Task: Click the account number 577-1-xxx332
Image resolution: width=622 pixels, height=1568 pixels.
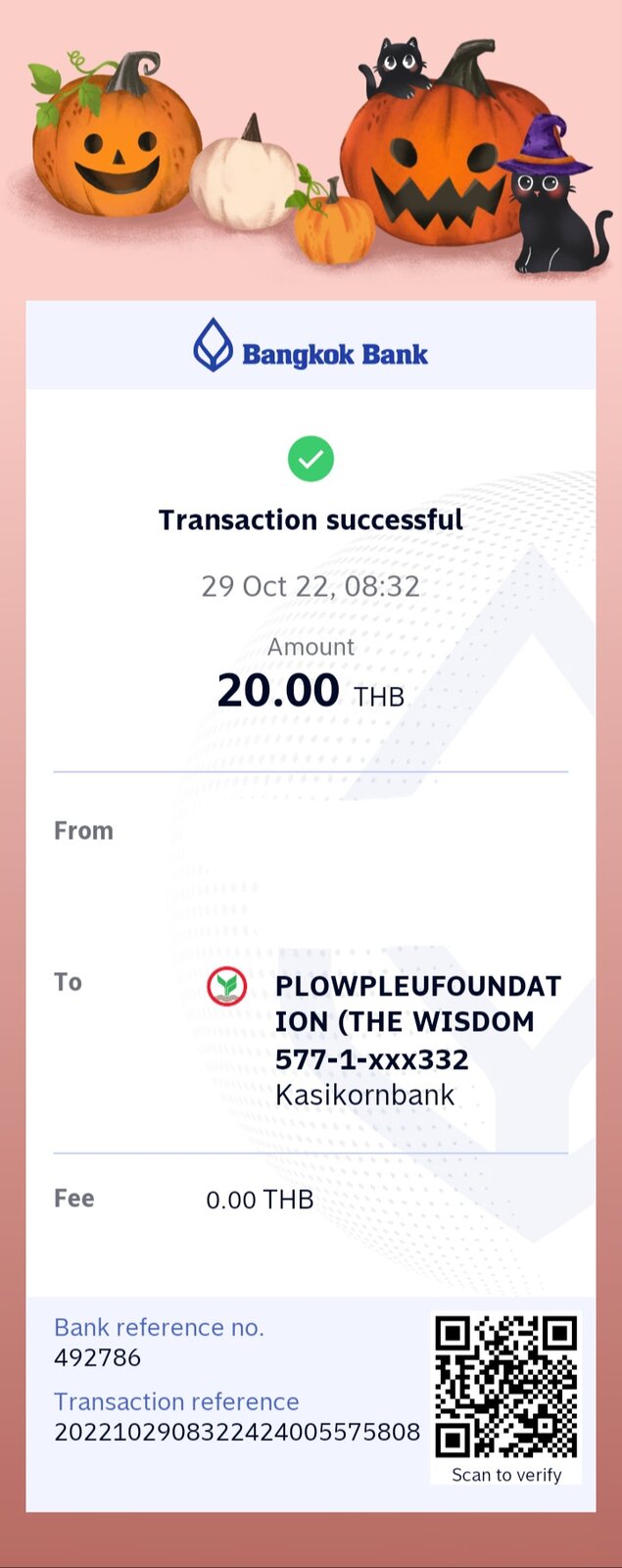Action: [372, 1059]
